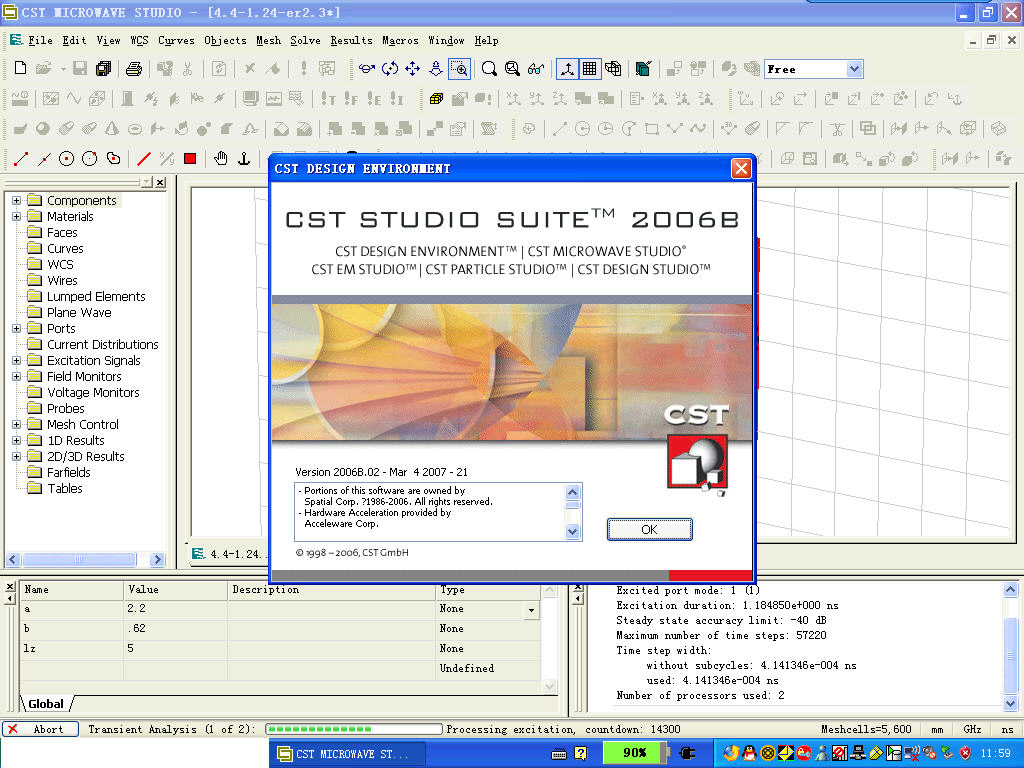Viewport: 1024px width, 768px height.
Task: Click the anchor icon
Action: pos(244,159)
